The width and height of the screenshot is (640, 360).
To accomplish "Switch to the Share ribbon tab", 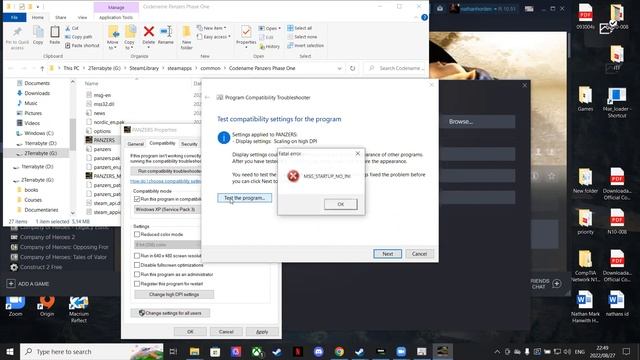I will tap(61, 18).
